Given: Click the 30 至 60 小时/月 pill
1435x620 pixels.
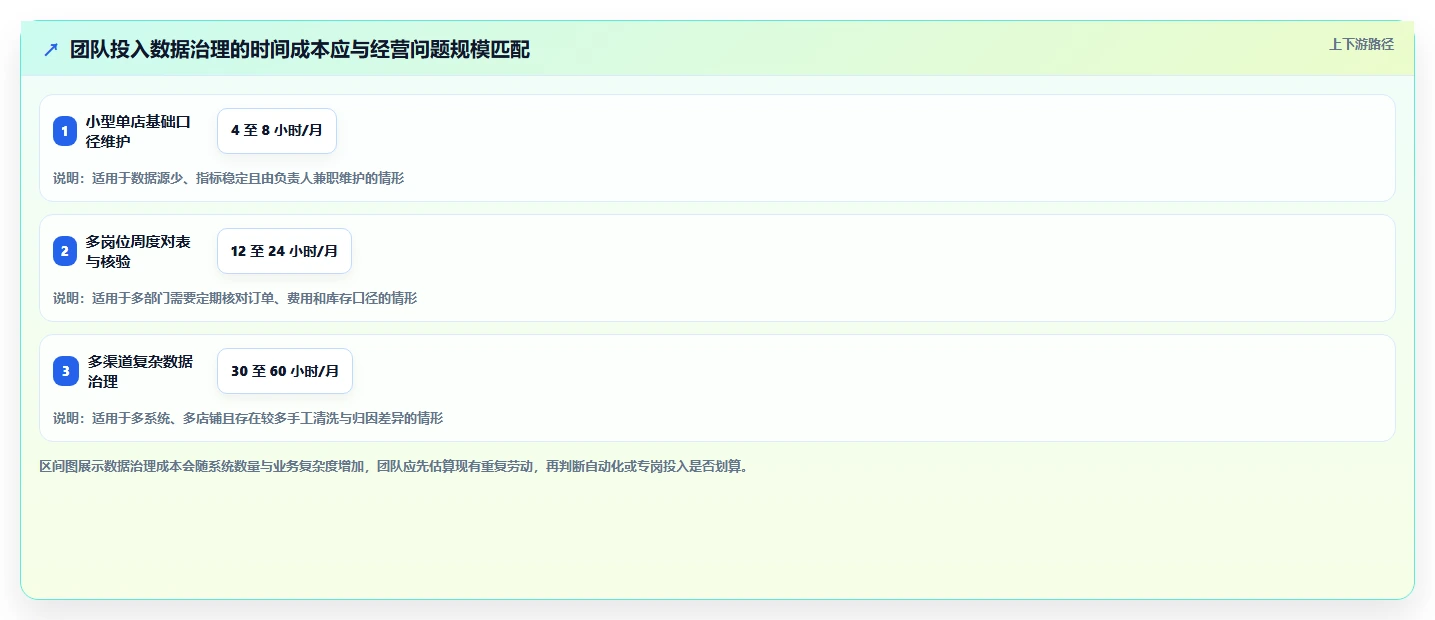Looking at the screenshot, I should [285, 371].
